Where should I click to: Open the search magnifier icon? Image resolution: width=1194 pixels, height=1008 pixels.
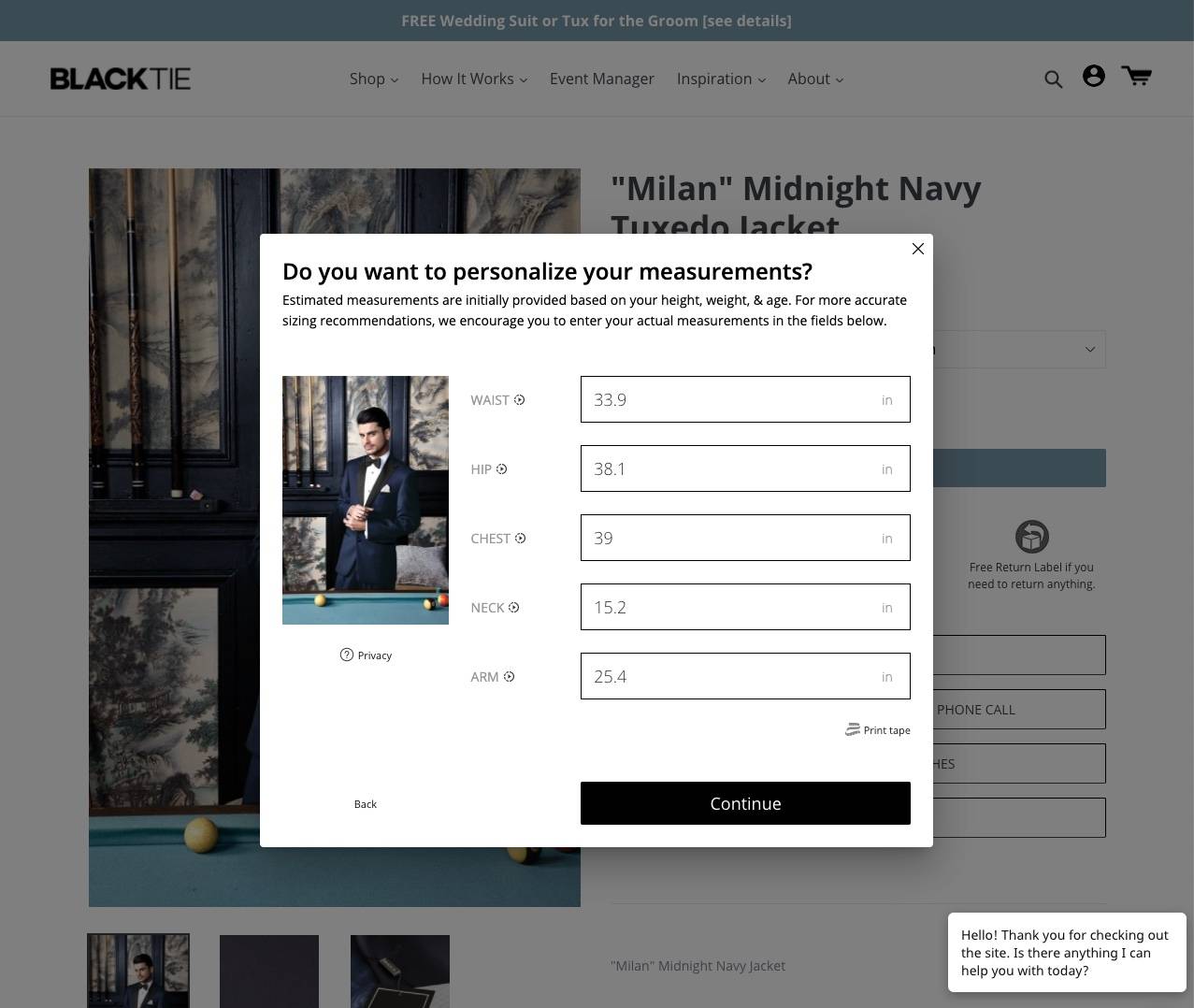click(x=1053, y=79)
